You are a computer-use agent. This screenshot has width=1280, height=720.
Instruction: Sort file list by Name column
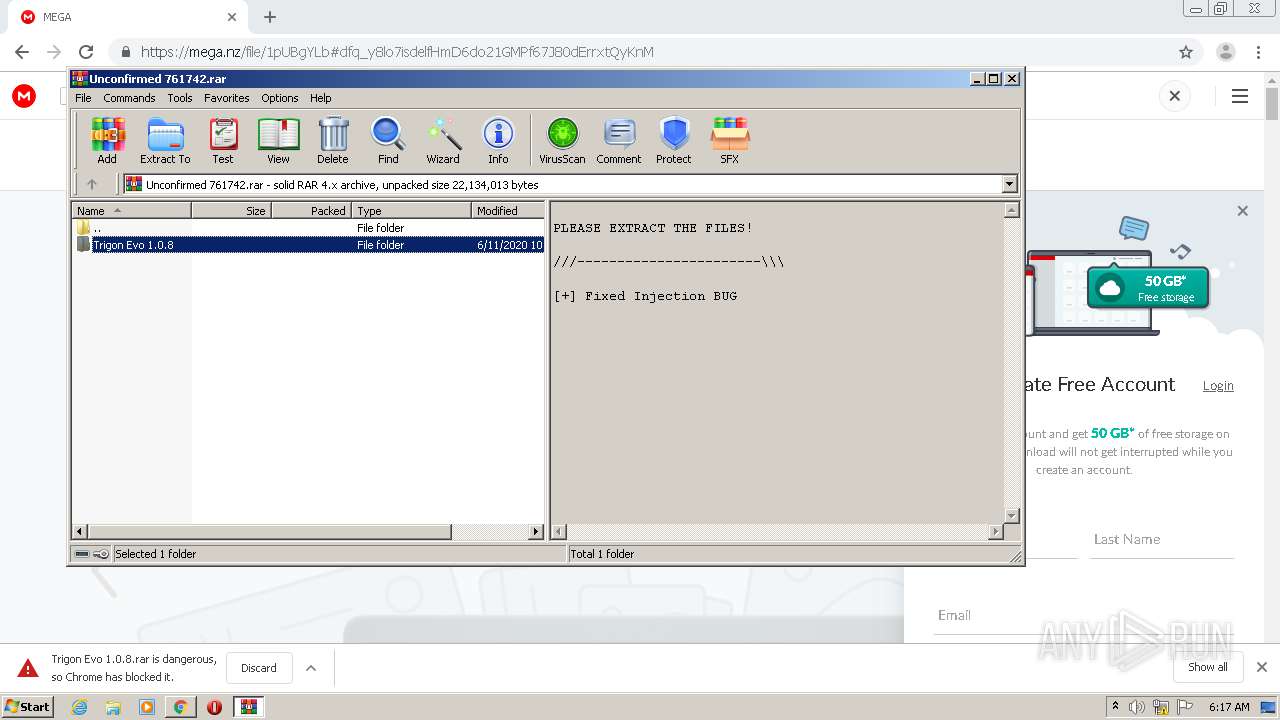pos(131,211)
